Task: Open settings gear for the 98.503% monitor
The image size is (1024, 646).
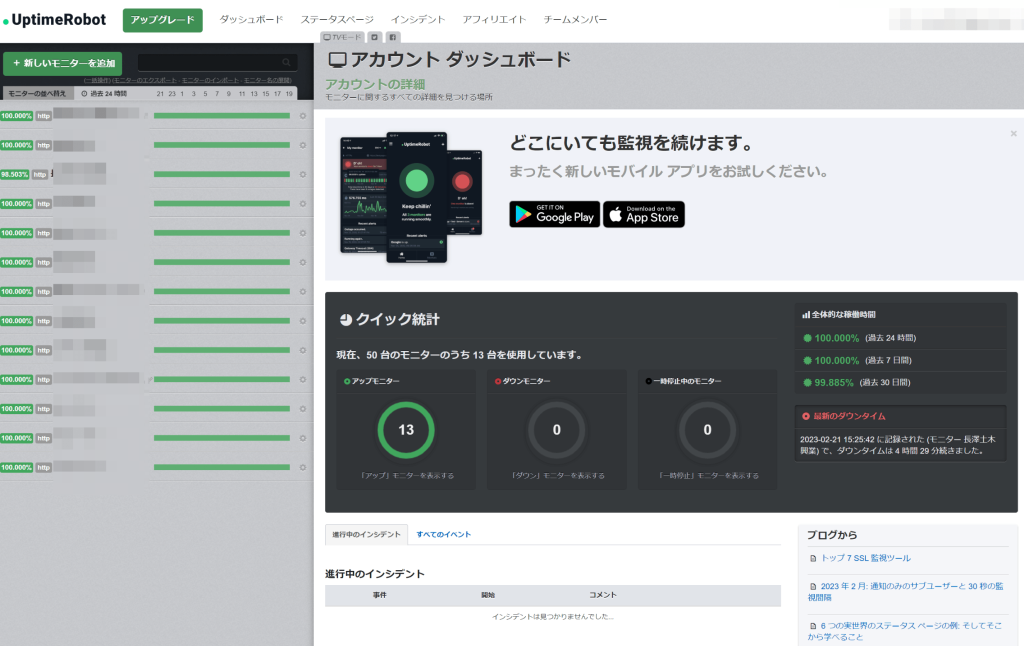Action: pyautogui.click(x=303, y=174)
